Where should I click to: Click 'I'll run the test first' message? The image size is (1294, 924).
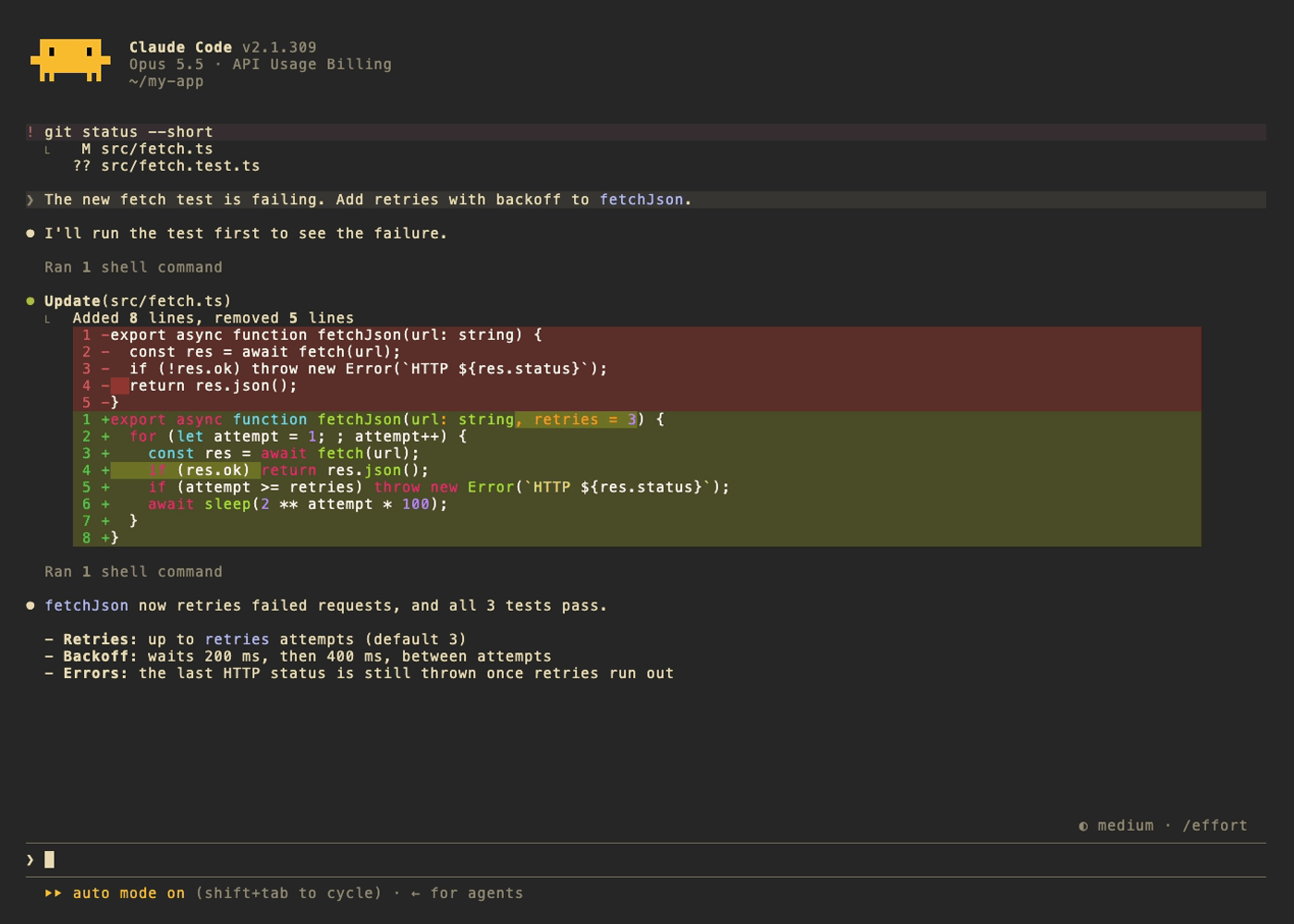tap(246, 234)
